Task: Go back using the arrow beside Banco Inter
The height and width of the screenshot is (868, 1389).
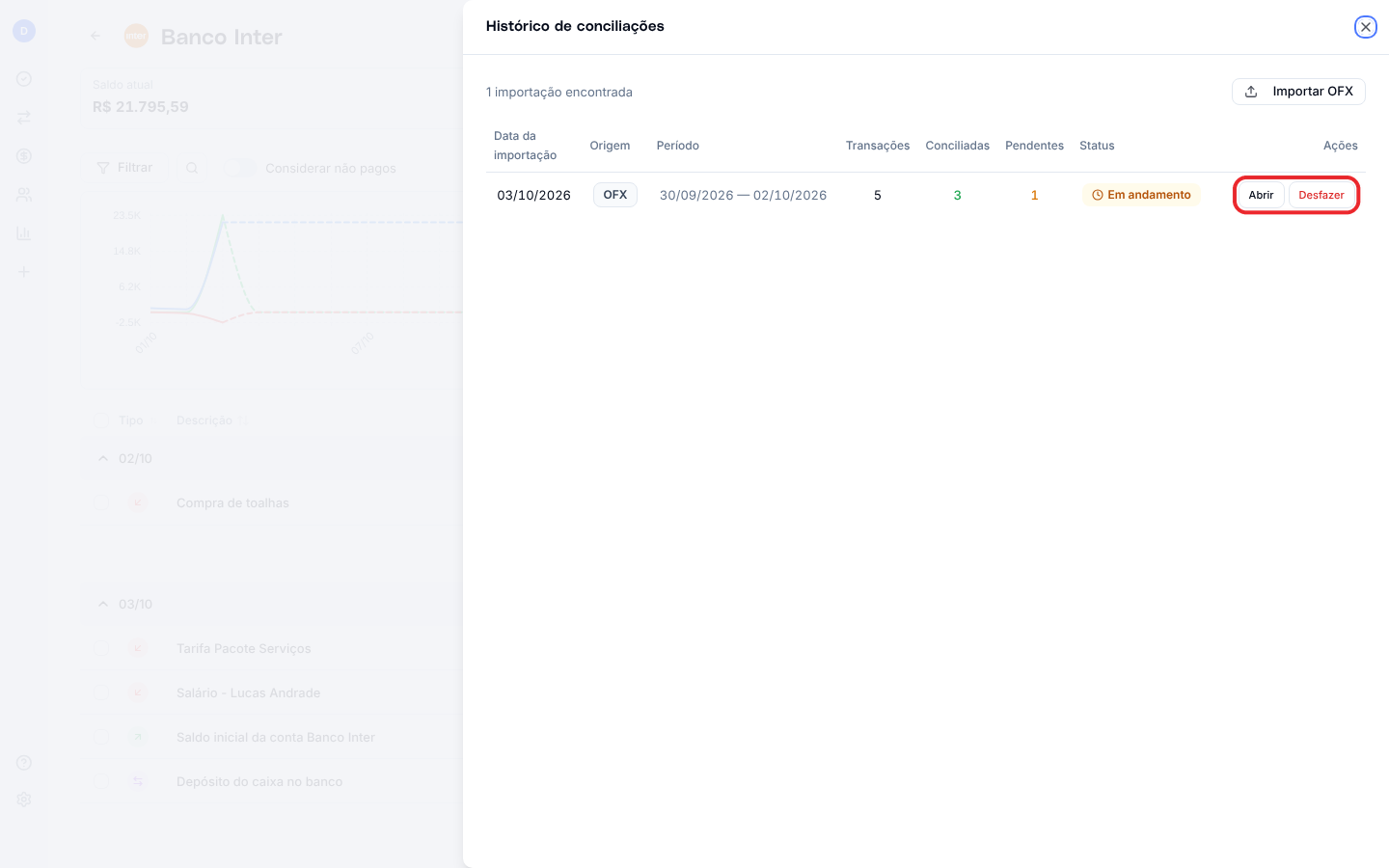Action: pos(95,37)
